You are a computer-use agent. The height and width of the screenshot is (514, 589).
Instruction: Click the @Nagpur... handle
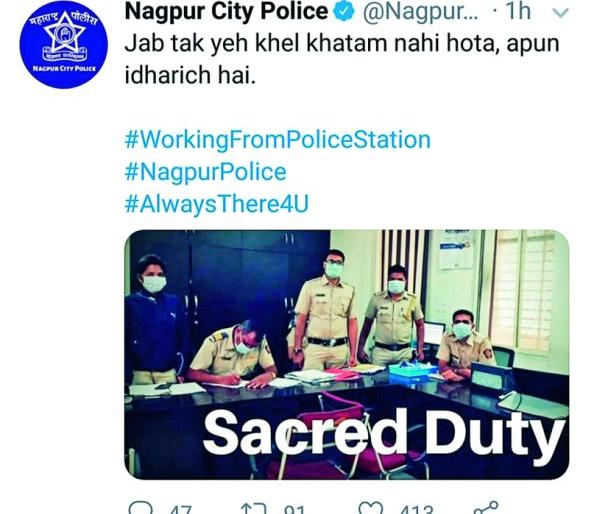(x=421, y=13)
